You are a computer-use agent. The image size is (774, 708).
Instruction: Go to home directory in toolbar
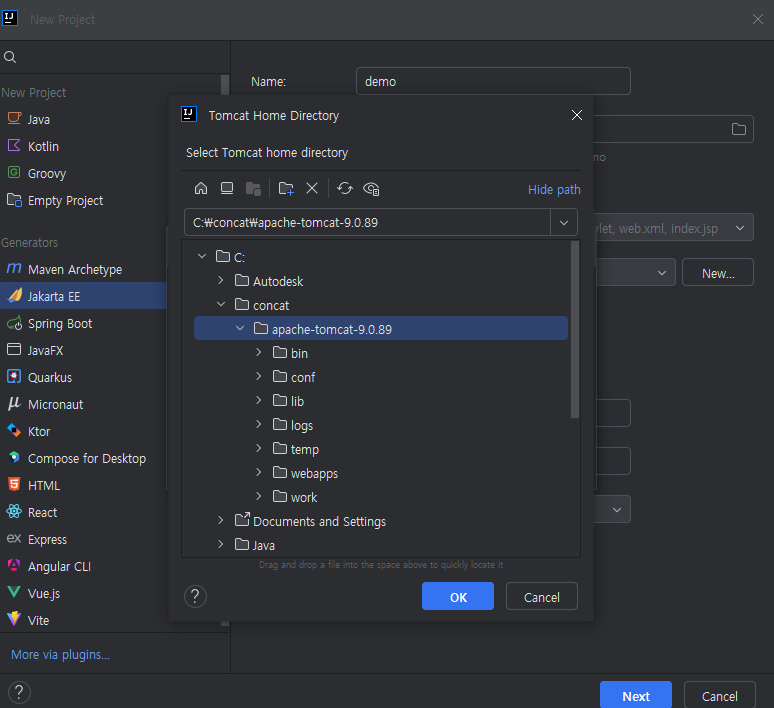tap(201, 188)
